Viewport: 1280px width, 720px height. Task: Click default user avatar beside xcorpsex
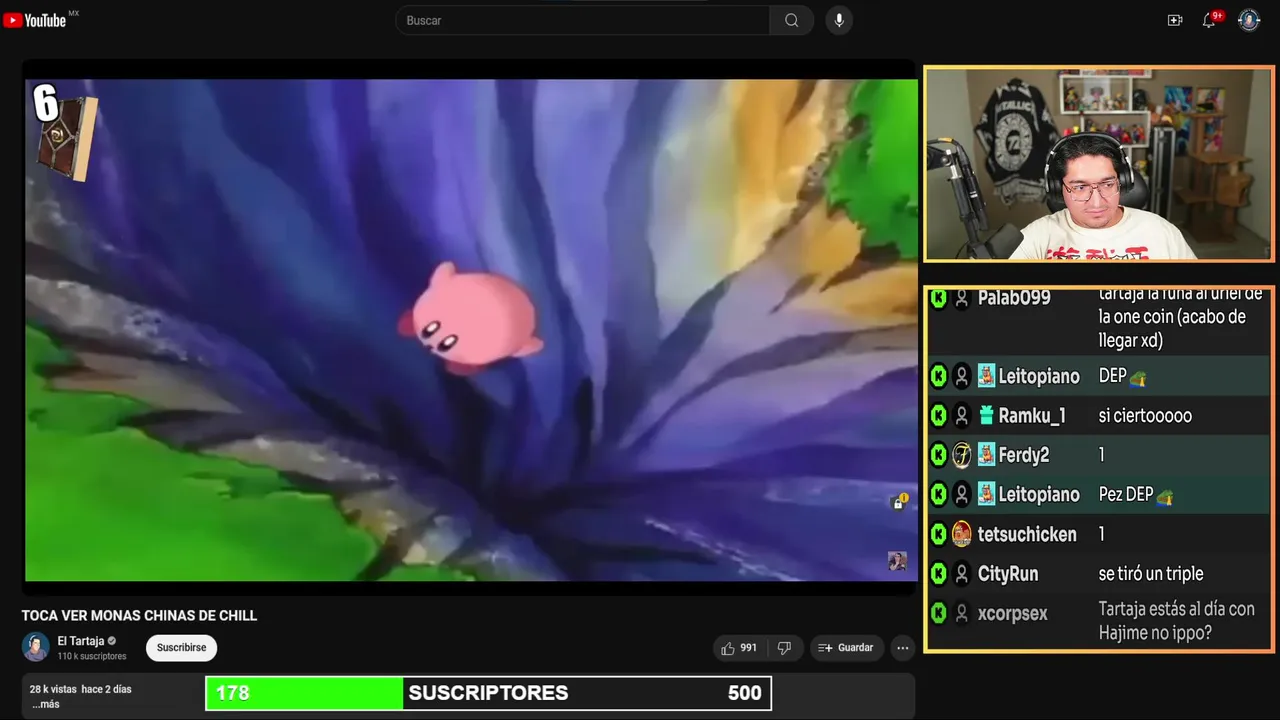(961, 613)
